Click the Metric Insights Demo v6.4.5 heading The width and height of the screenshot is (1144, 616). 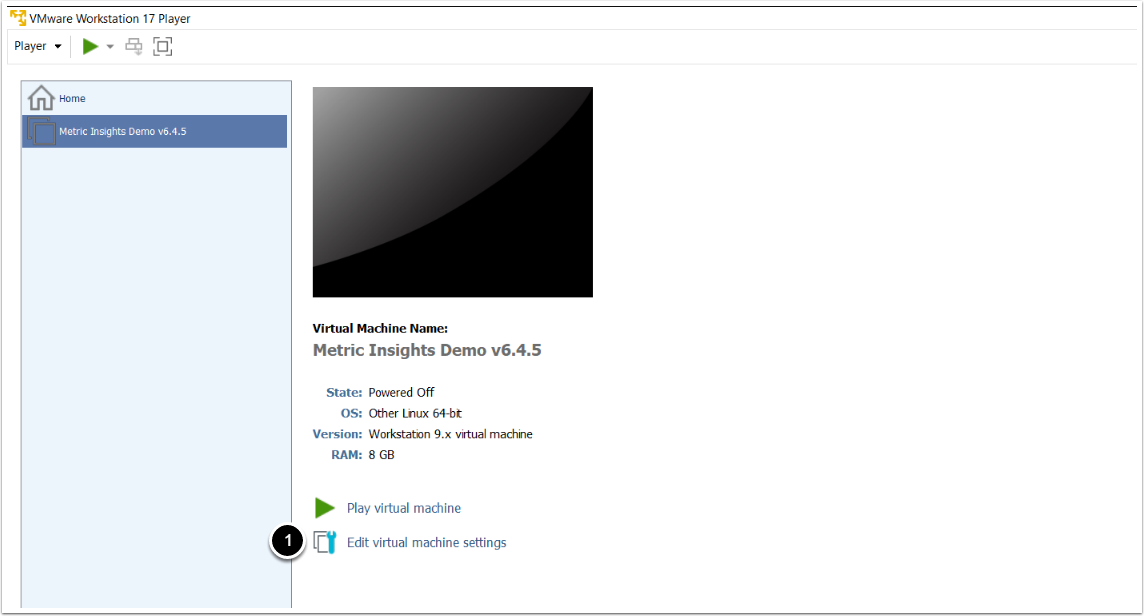(427, 350)
